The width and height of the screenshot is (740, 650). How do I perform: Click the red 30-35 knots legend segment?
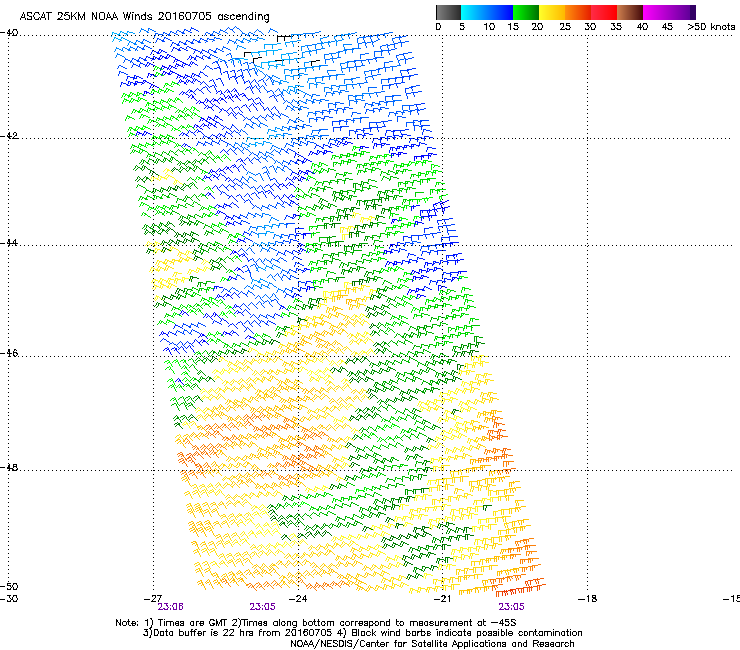tap(604, 12)
